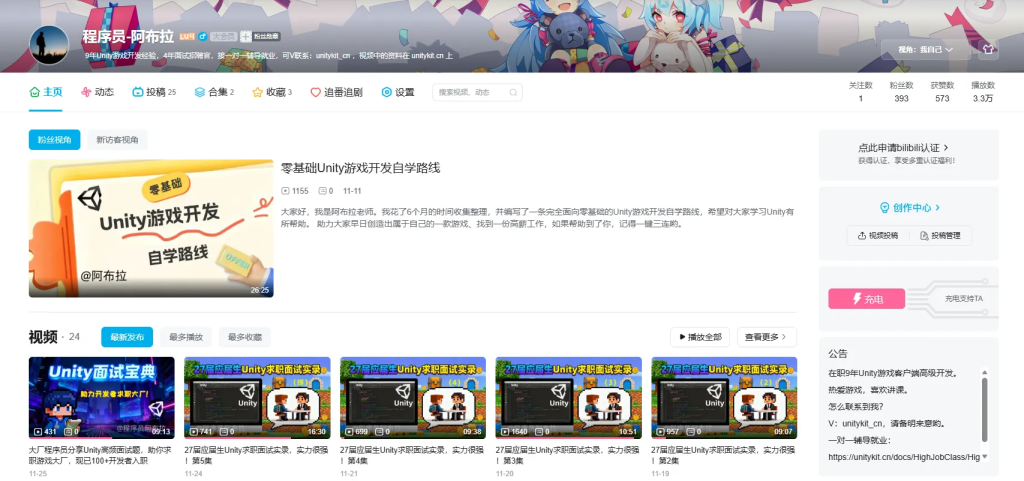Open video title ending 第3集
The width and height of the screenshot is (1024, 481).
pyautogui.click(x=568, y=455)
